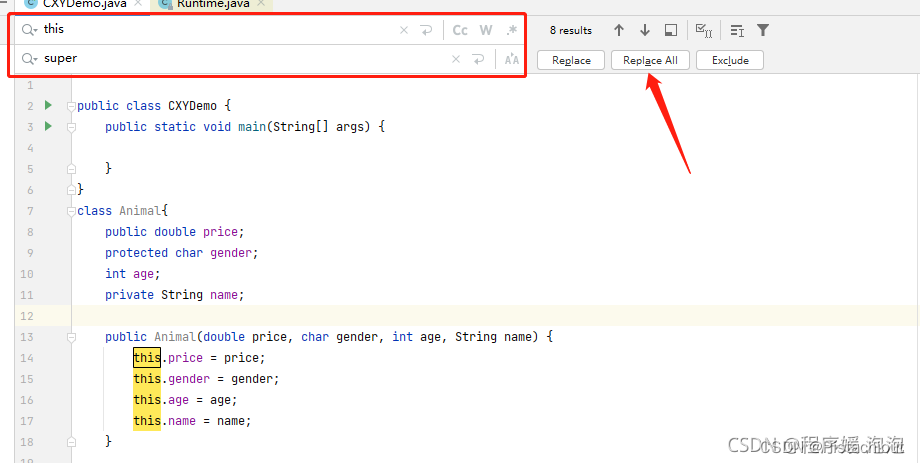Click the "main" method name on line 3
This screenshot has width=920, height=463.
pos(252,127)
